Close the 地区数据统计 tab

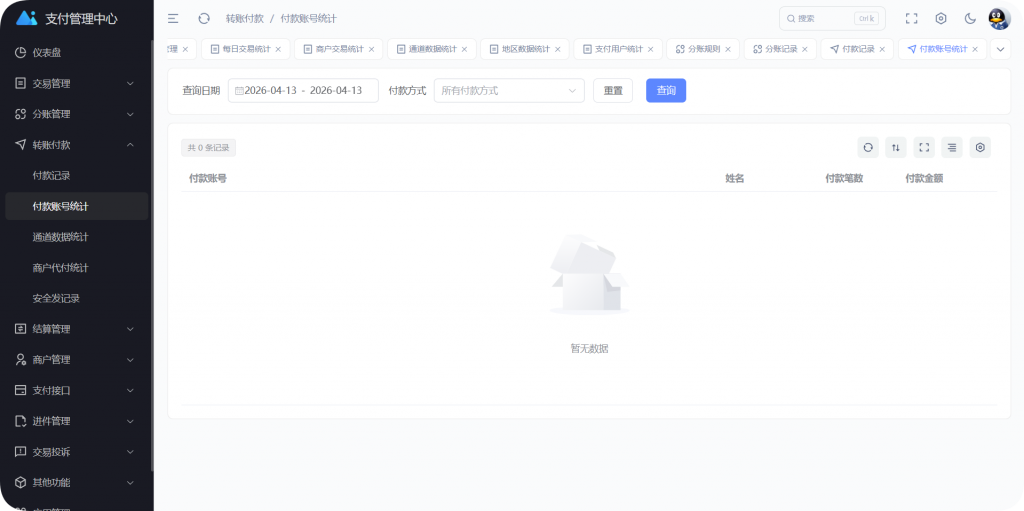pos(557,49)
